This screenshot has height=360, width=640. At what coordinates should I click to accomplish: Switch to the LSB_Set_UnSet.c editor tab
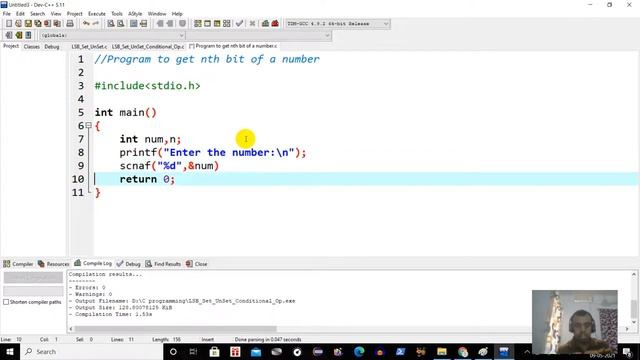89,47
